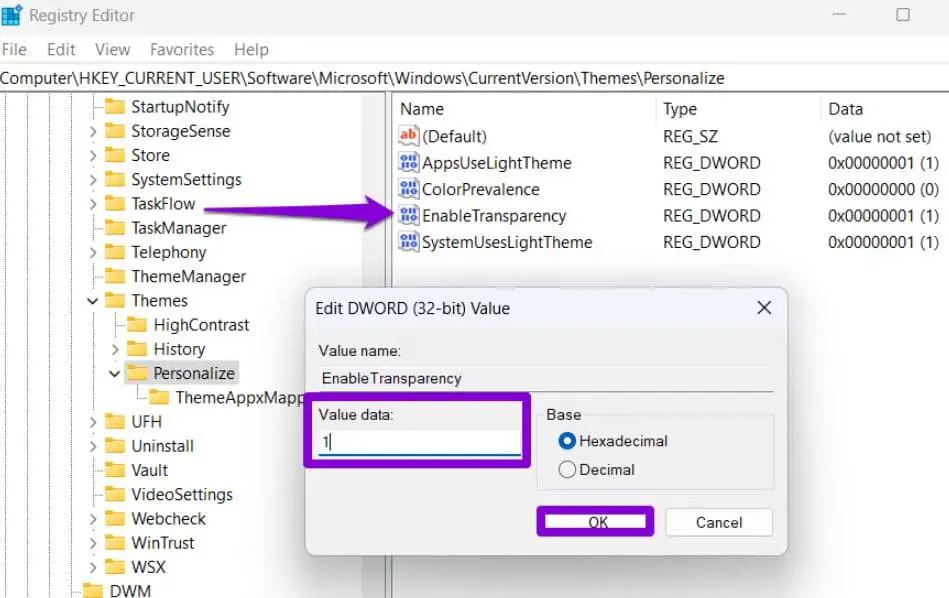Open the File menu
Image resolution: width=949 pixels, height=598 pixels.
coord(15,49)
